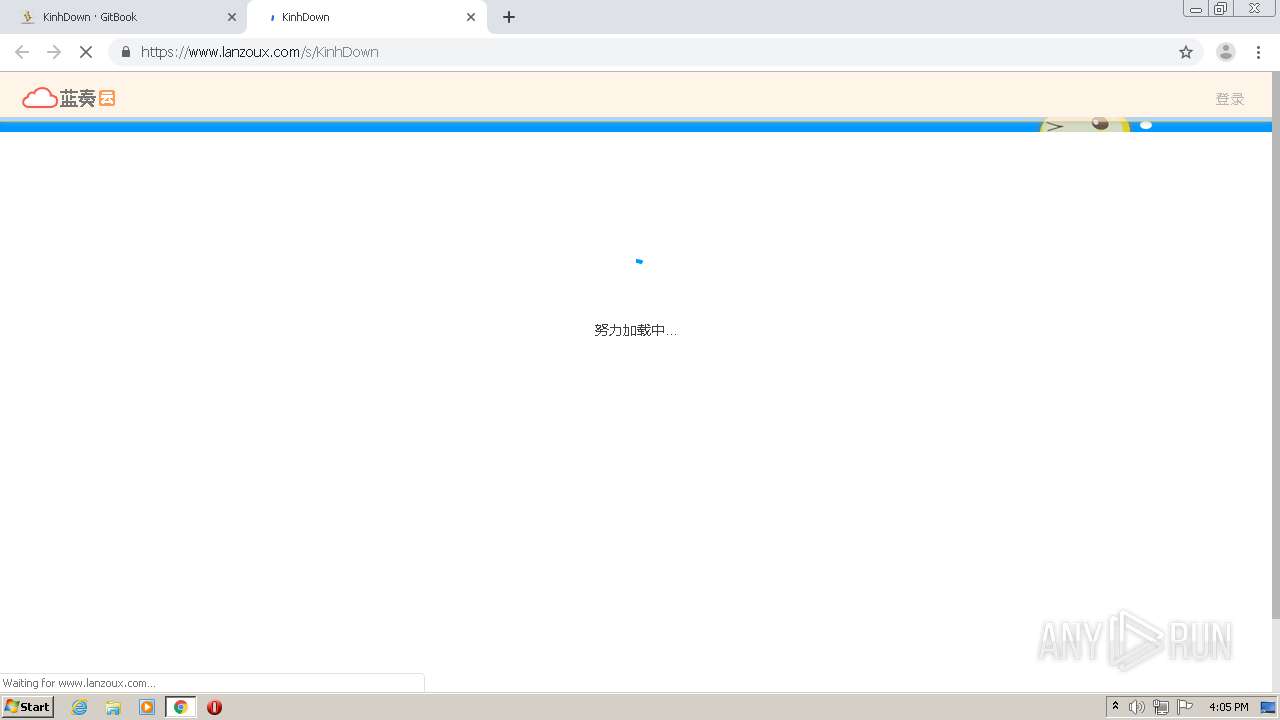
Task: Stop loading the page
Action: coord(86,52)
